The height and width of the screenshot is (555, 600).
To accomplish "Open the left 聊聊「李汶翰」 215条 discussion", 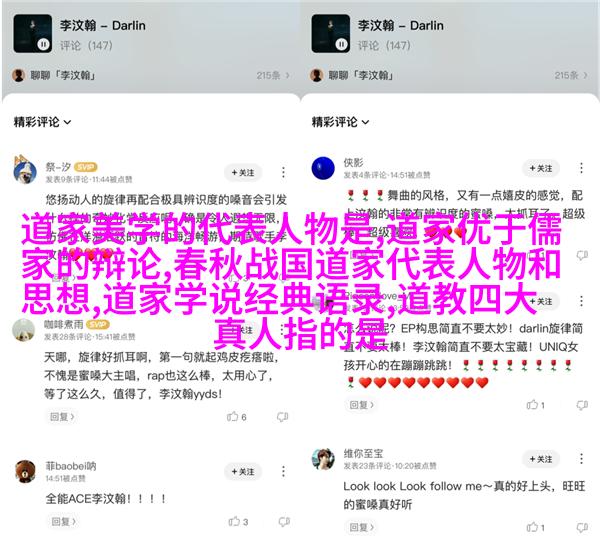I will coord(150,75).
